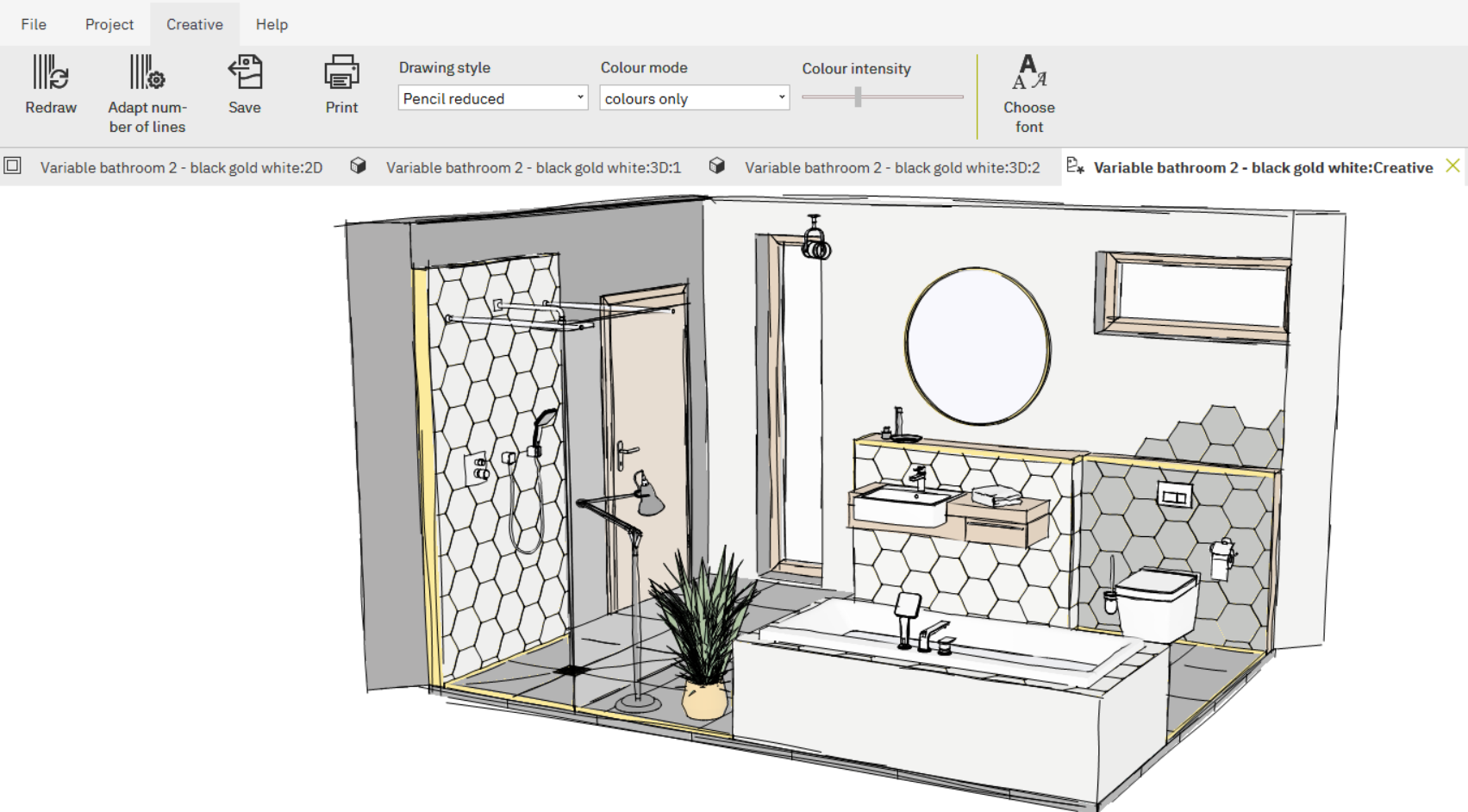
Task: Click the 'Choose font' label
Action: click(1029, 117)
